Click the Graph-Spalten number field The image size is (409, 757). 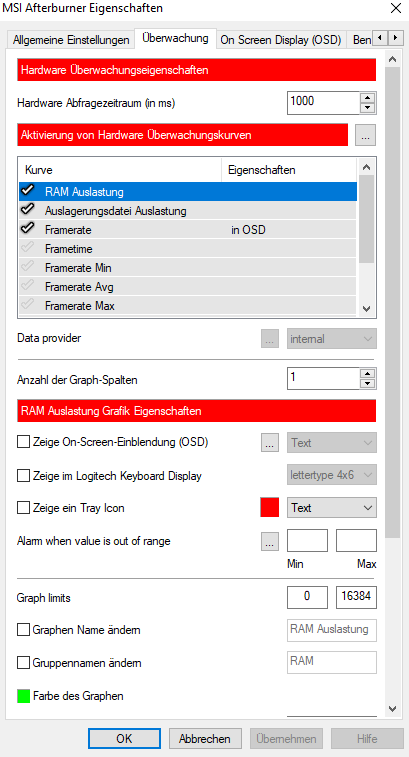click(x=324, y=379)
